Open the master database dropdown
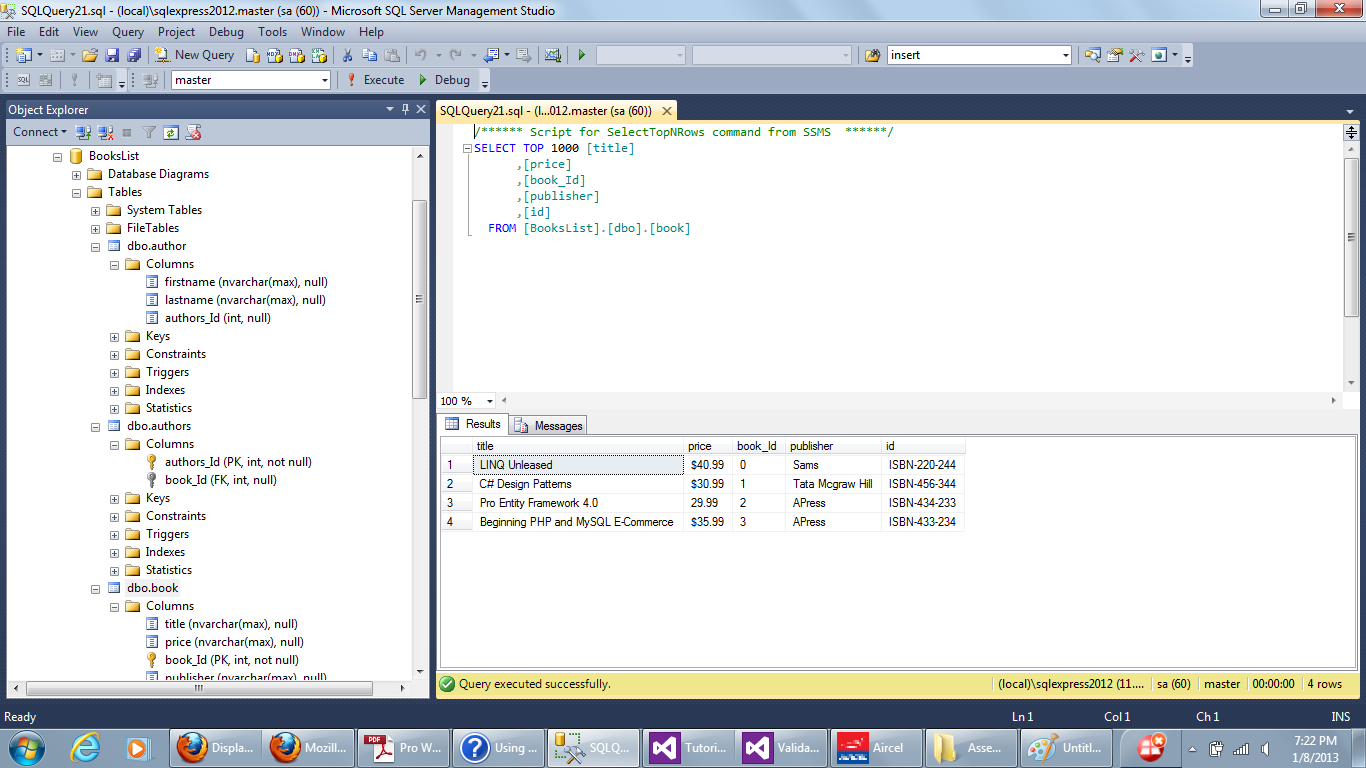This screenshot has height=768, width=1366. coord(325,80)
